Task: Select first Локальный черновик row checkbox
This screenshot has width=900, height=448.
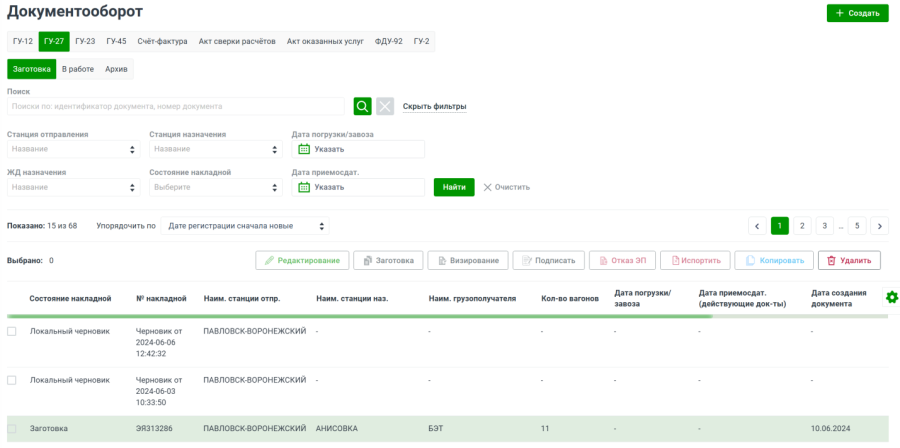Action: click(x=12, y=330)
